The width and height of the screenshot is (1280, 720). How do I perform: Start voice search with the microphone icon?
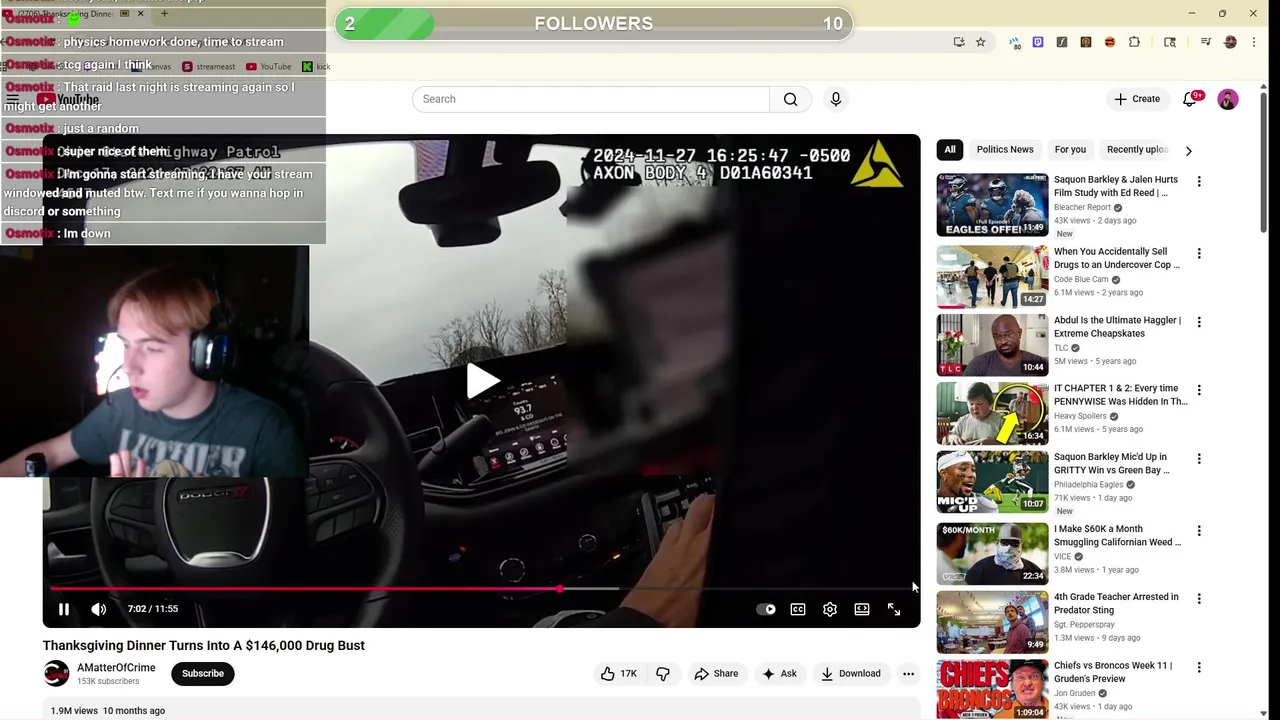(x=836, y=99)
